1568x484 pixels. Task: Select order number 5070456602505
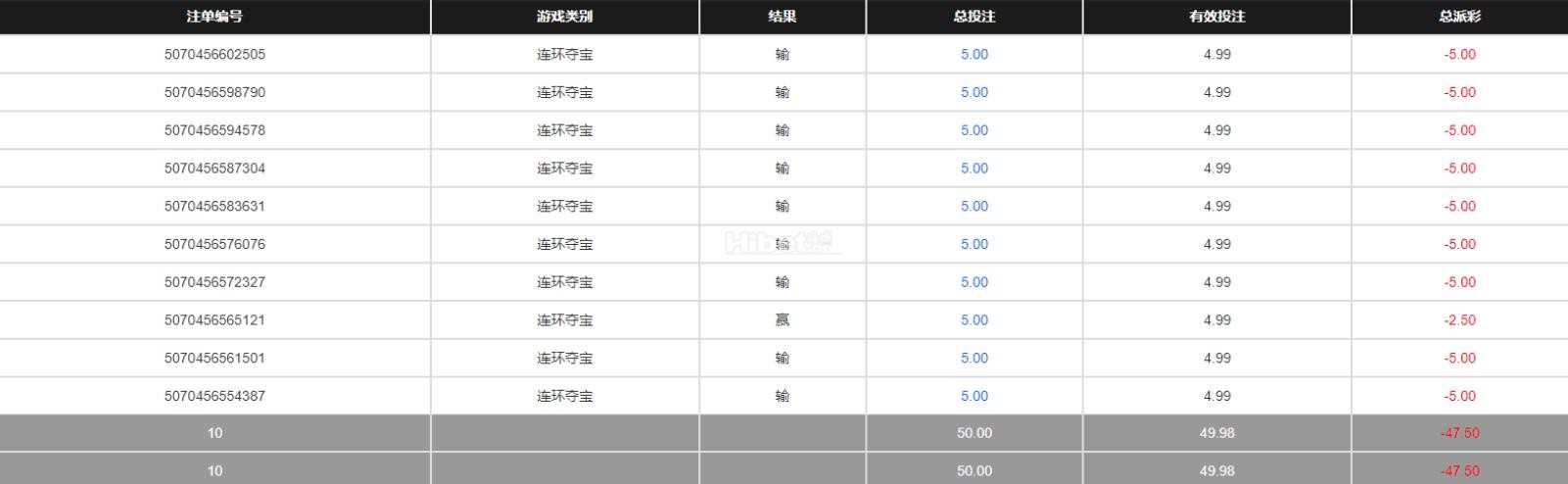pos(214,55)
